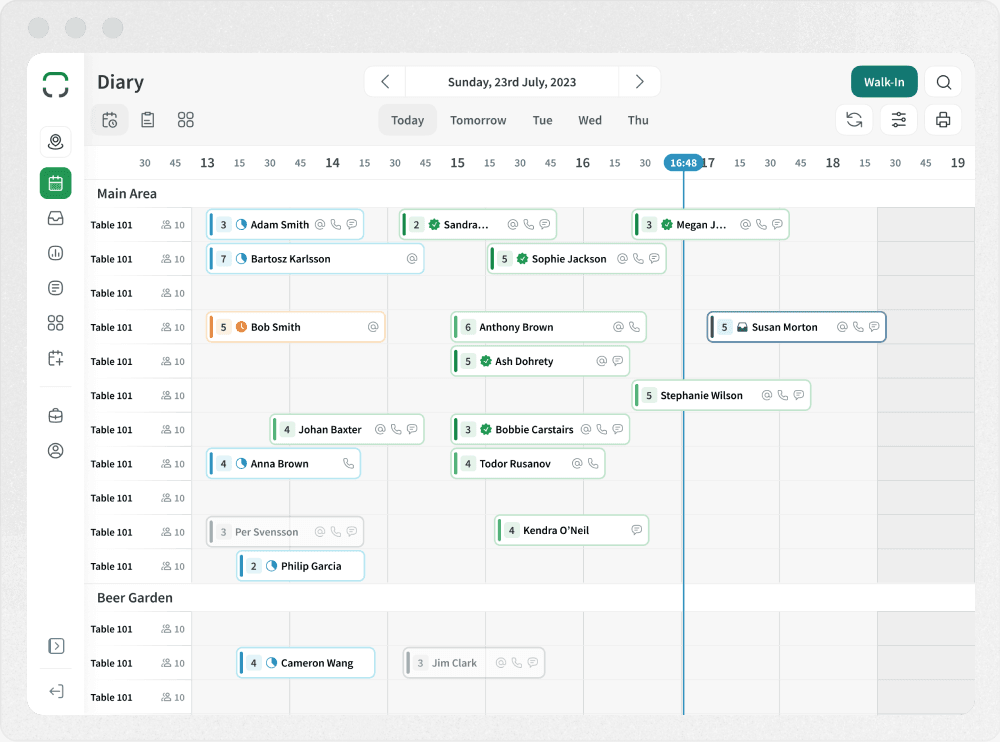The width and height of the screenshot is (1000, 742).
Task: Click the print icon
Action: tap(942, 120)
